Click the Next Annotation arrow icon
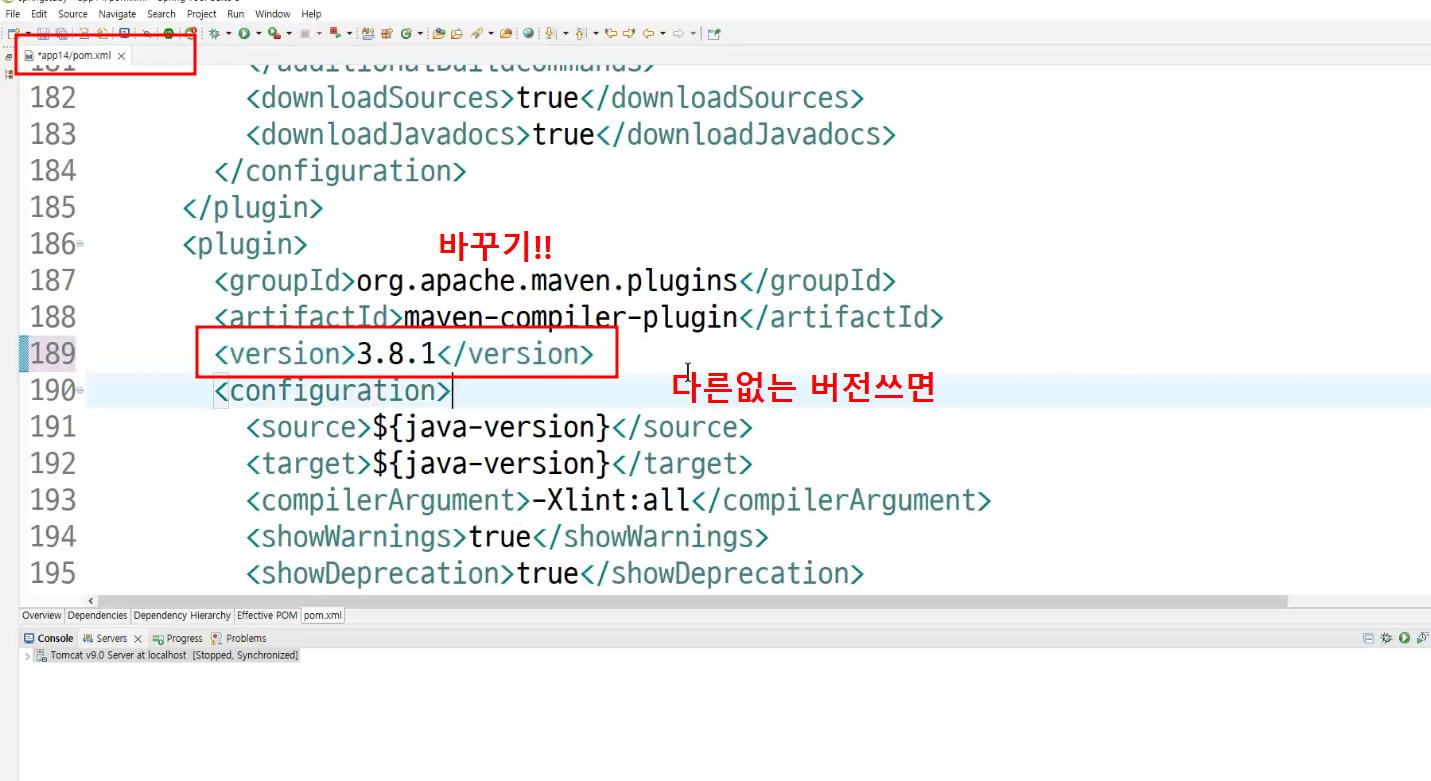Viewport: 1431px width, 781px height. pos(549,33)
